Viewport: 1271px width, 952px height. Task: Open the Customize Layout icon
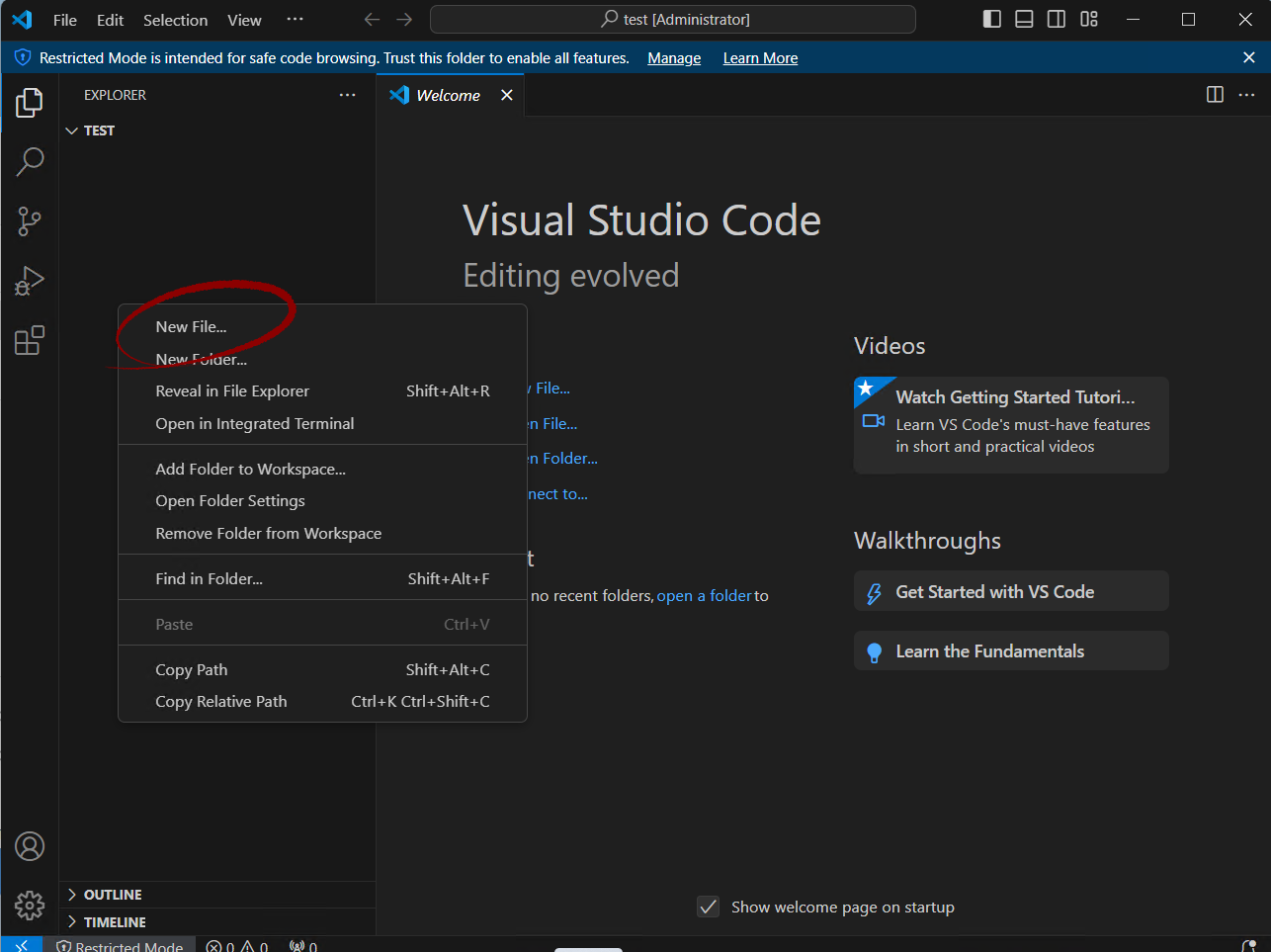tap(1089, 19)
